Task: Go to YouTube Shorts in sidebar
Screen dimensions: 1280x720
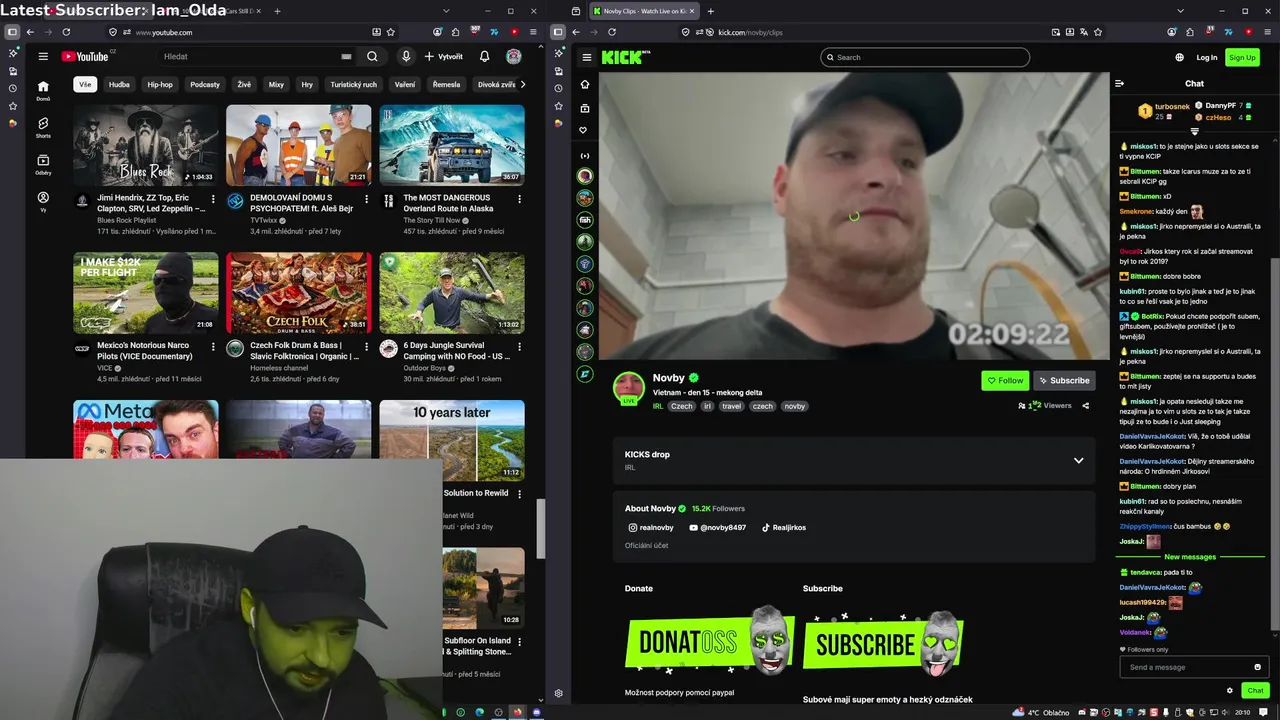Action: [x=43, y=127]
